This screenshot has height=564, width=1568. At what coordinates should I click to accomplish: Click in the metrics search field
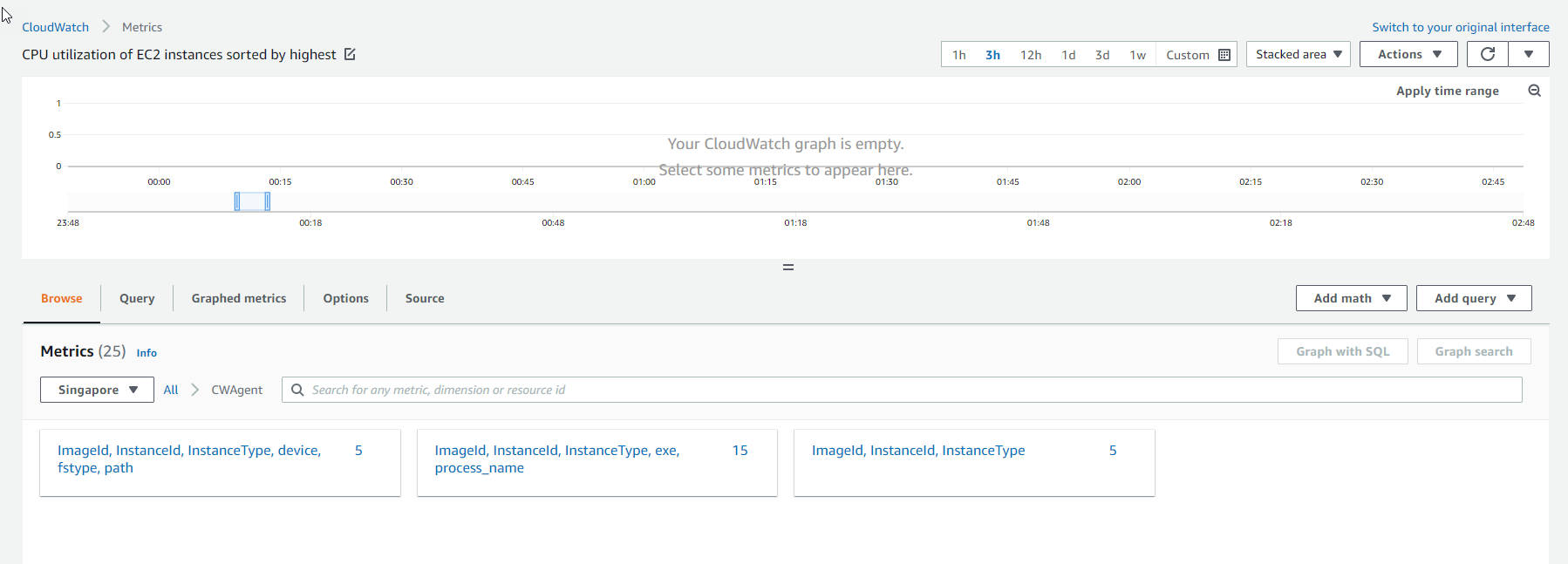pos(902,390)
